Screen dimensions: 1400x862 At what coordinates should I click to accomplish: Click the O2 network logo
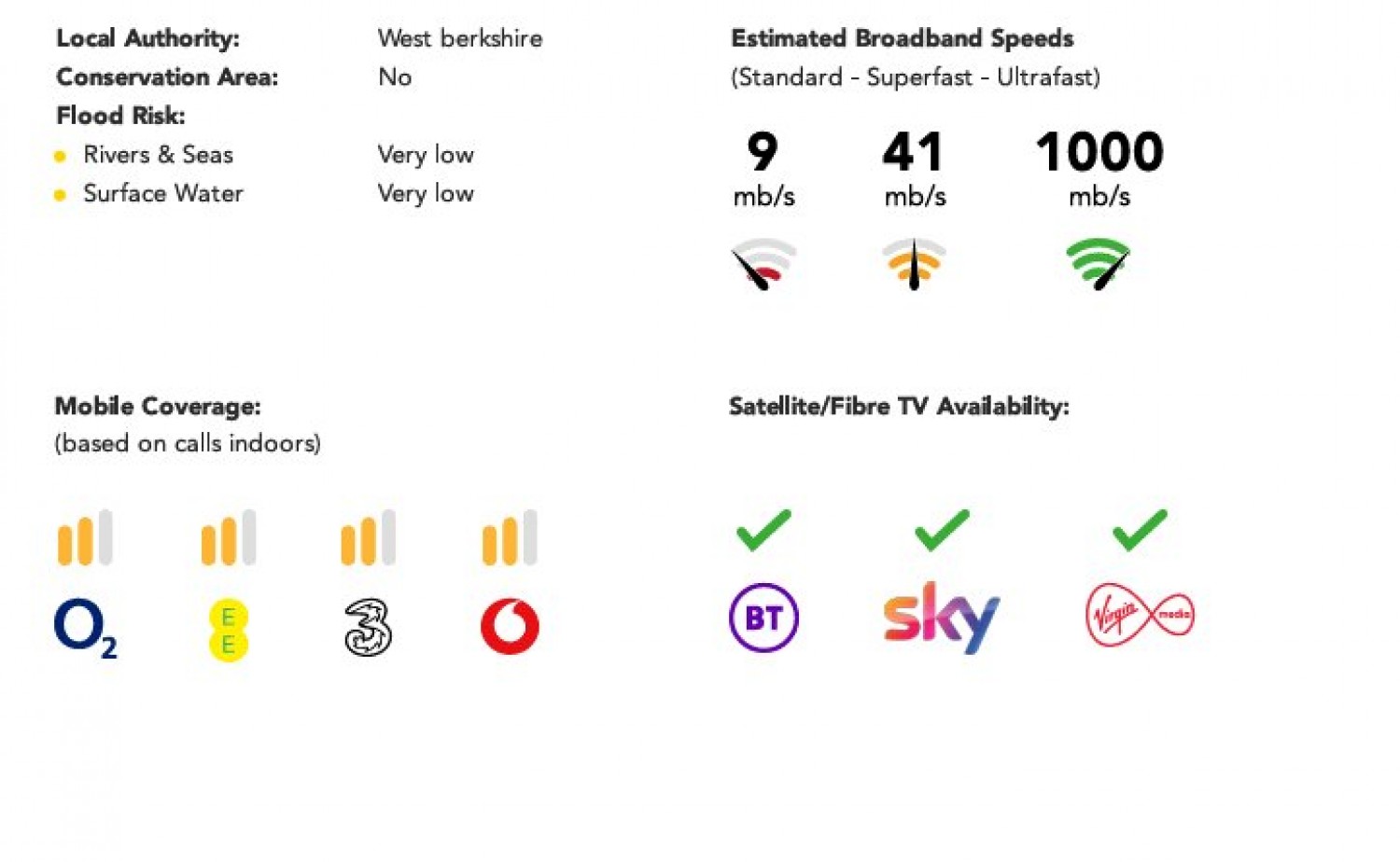[86, 629]
